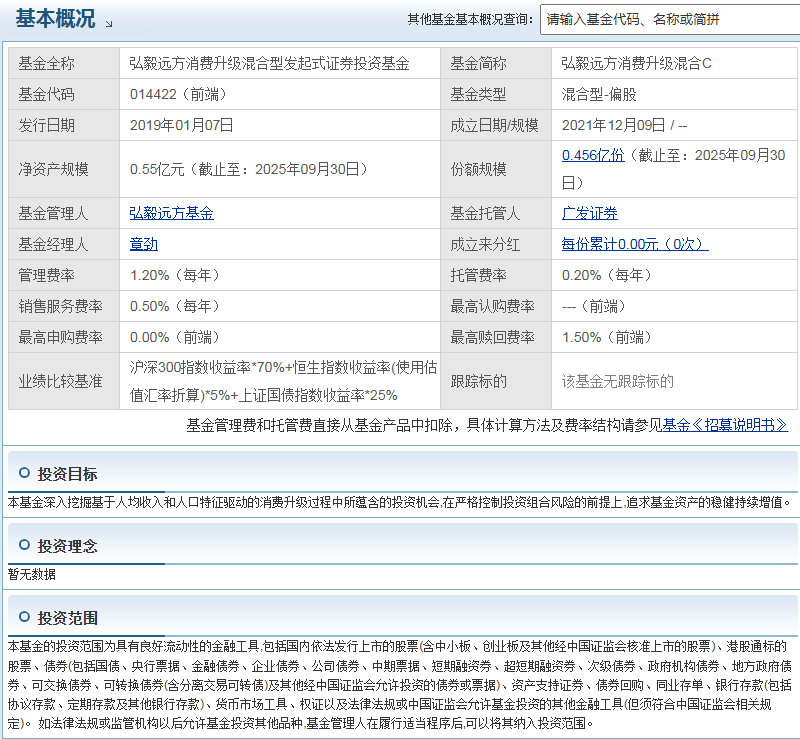Click the 净资产规模 label cell
800x739 pixels.
(64, 169)
